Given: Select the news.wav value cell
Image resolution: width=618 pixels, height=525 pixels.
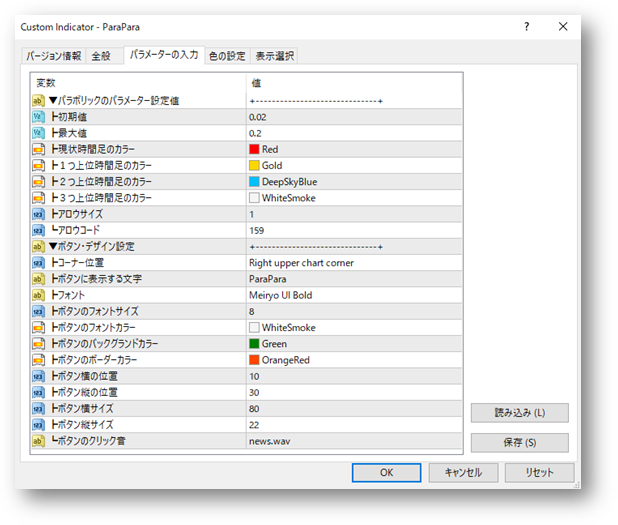Looking at the screenshot, I should click(354, 441).
